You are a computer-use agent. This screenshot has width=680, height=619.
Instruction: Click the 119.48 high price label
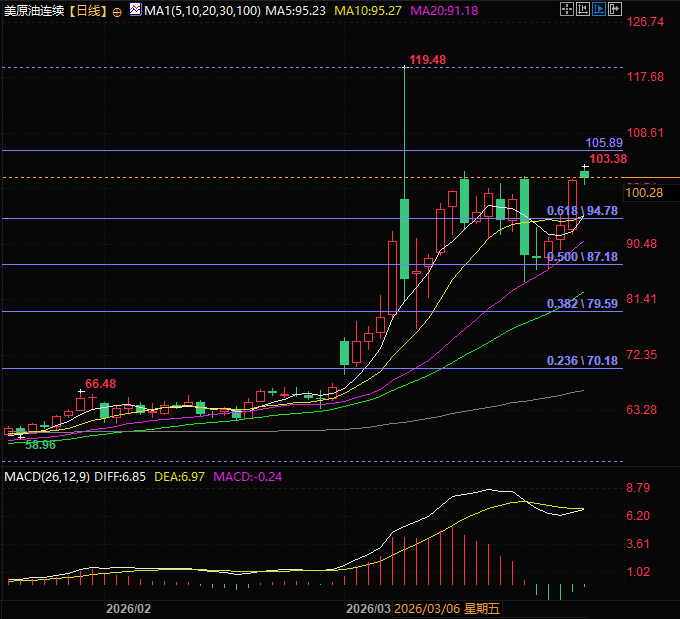pyautogui.click(x=428, y=60)
